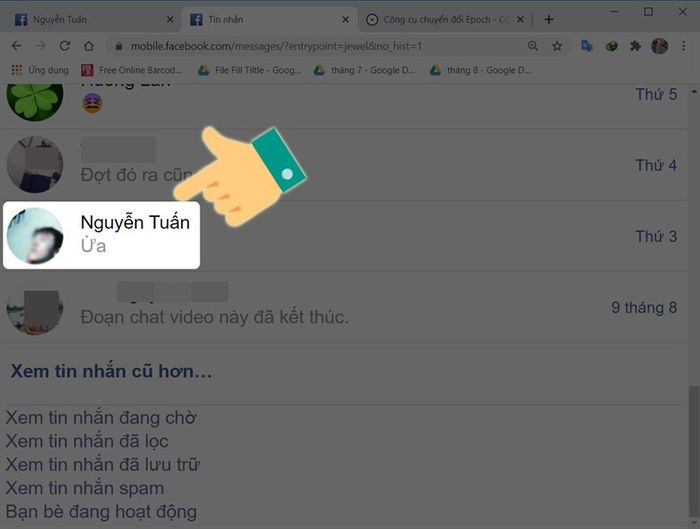Switch to the Công cụ chuyển đổi Epoch tab
The height and width of the screenshot is (529, 700).
click(x=444, y=20)
